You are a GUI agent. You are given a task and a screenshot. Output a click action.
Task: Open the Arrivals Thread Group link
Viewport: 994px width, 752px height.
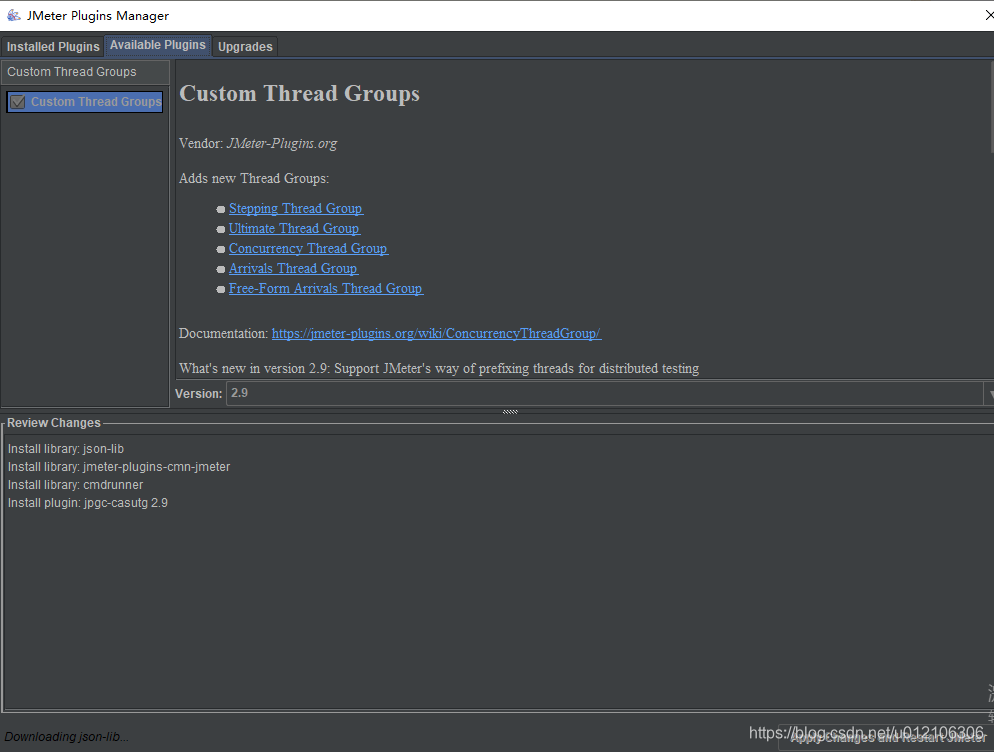[x=293, y=268]
